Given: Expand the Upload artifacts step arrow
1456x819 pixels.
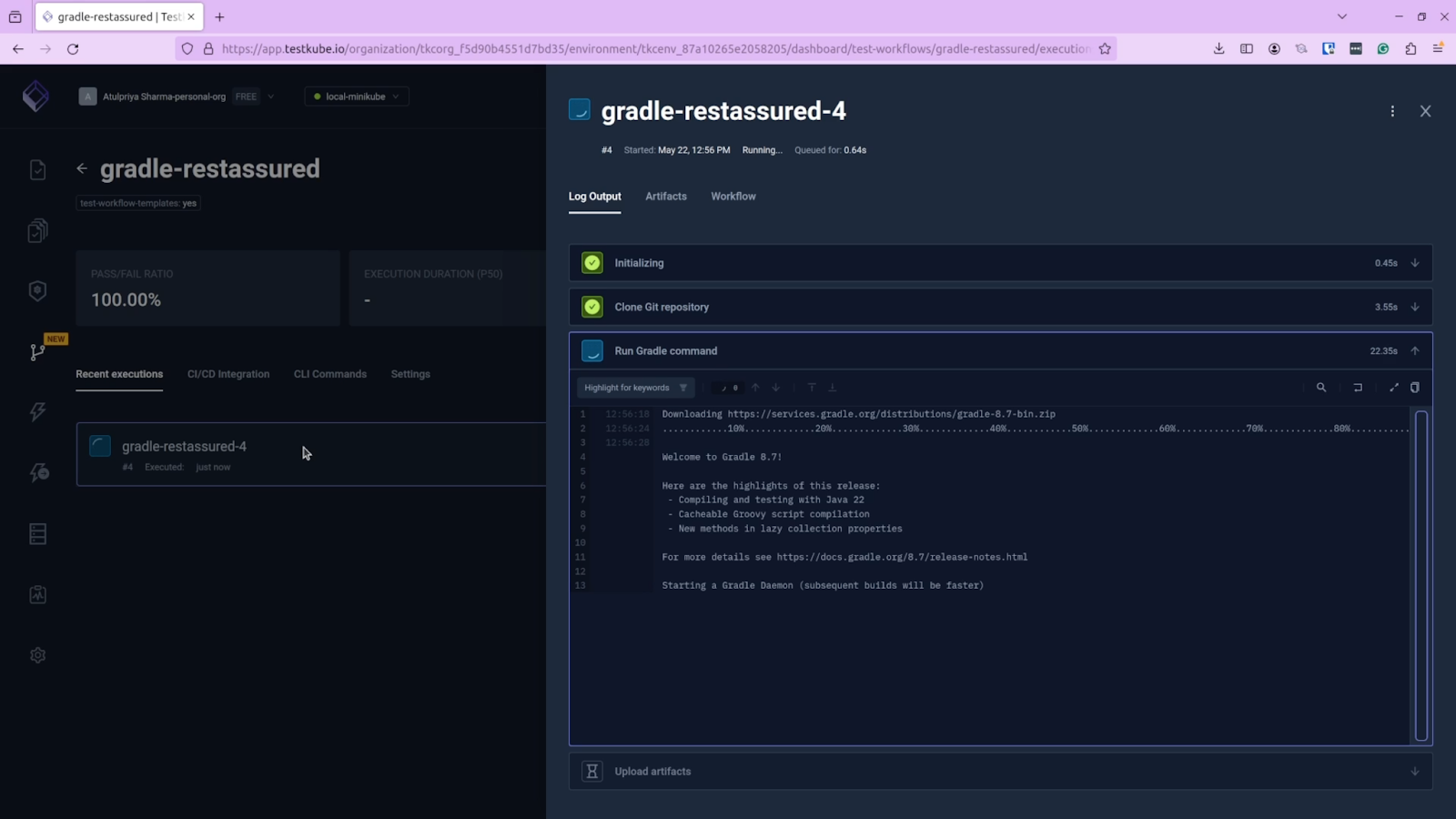Looking at the screenshot, I should coord(1415,772).
